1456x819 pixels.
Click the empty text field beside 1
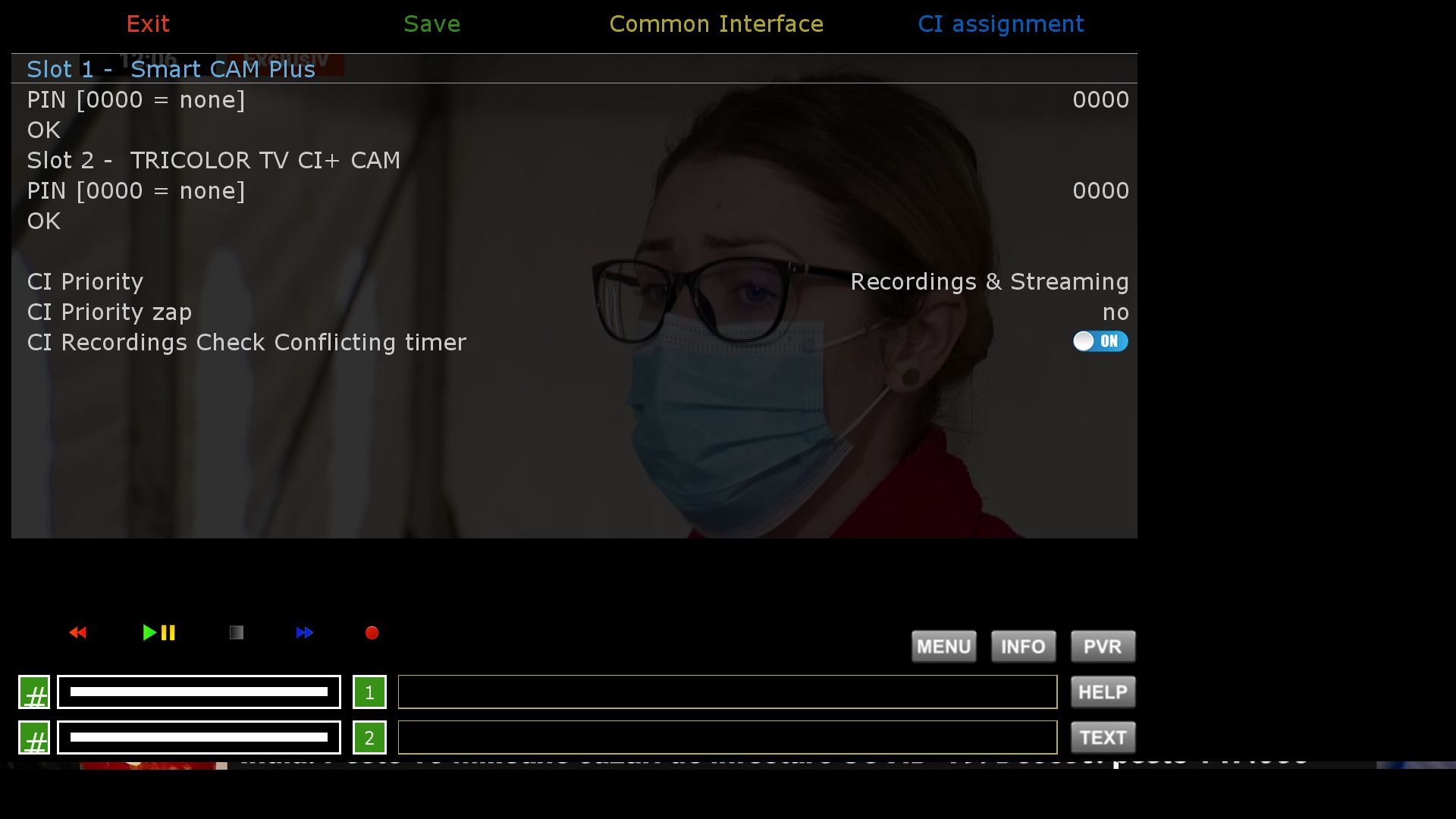(x=727, y=692)
